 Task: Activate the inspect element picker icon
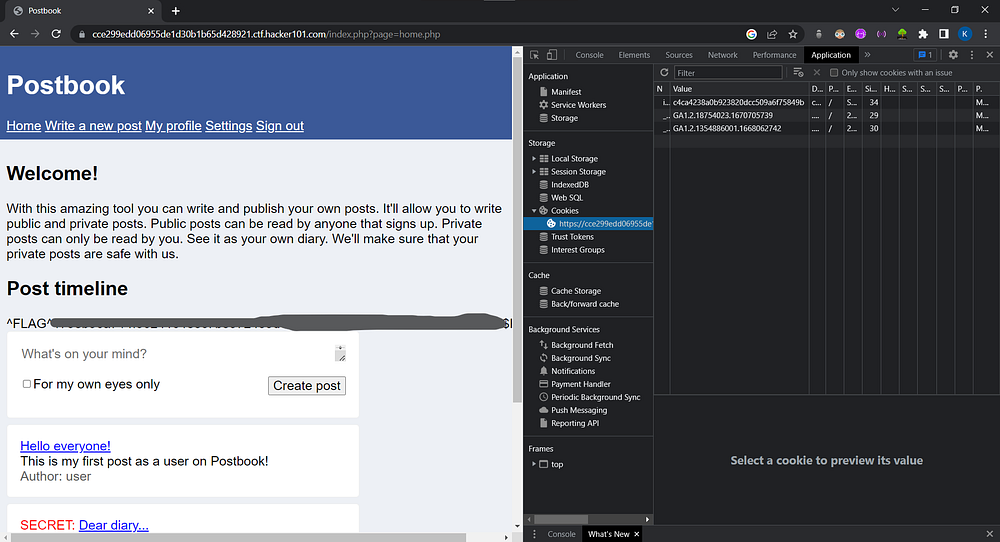535,55
